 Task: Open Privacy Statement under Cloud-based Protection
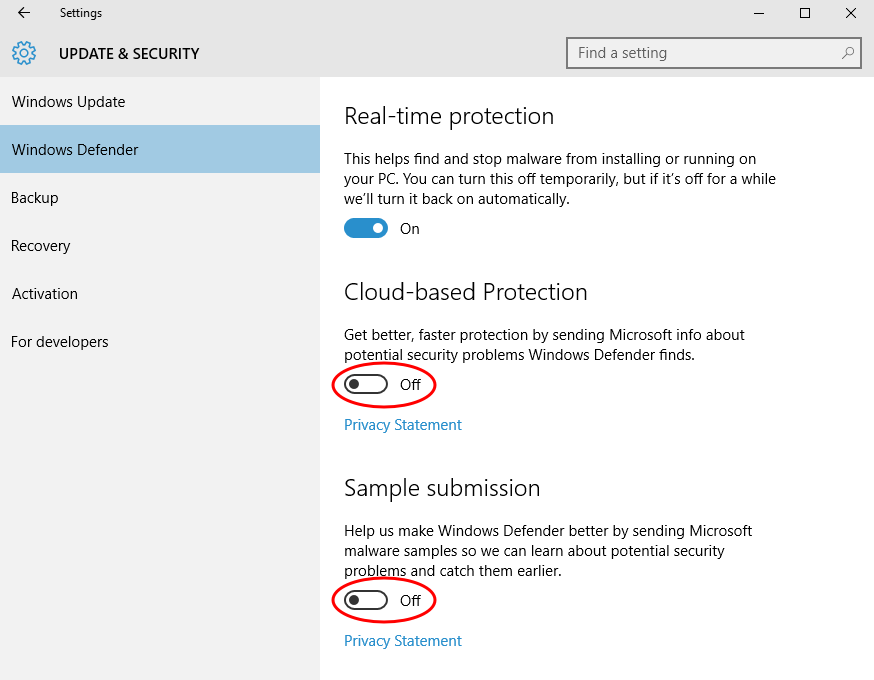point(402,425)
